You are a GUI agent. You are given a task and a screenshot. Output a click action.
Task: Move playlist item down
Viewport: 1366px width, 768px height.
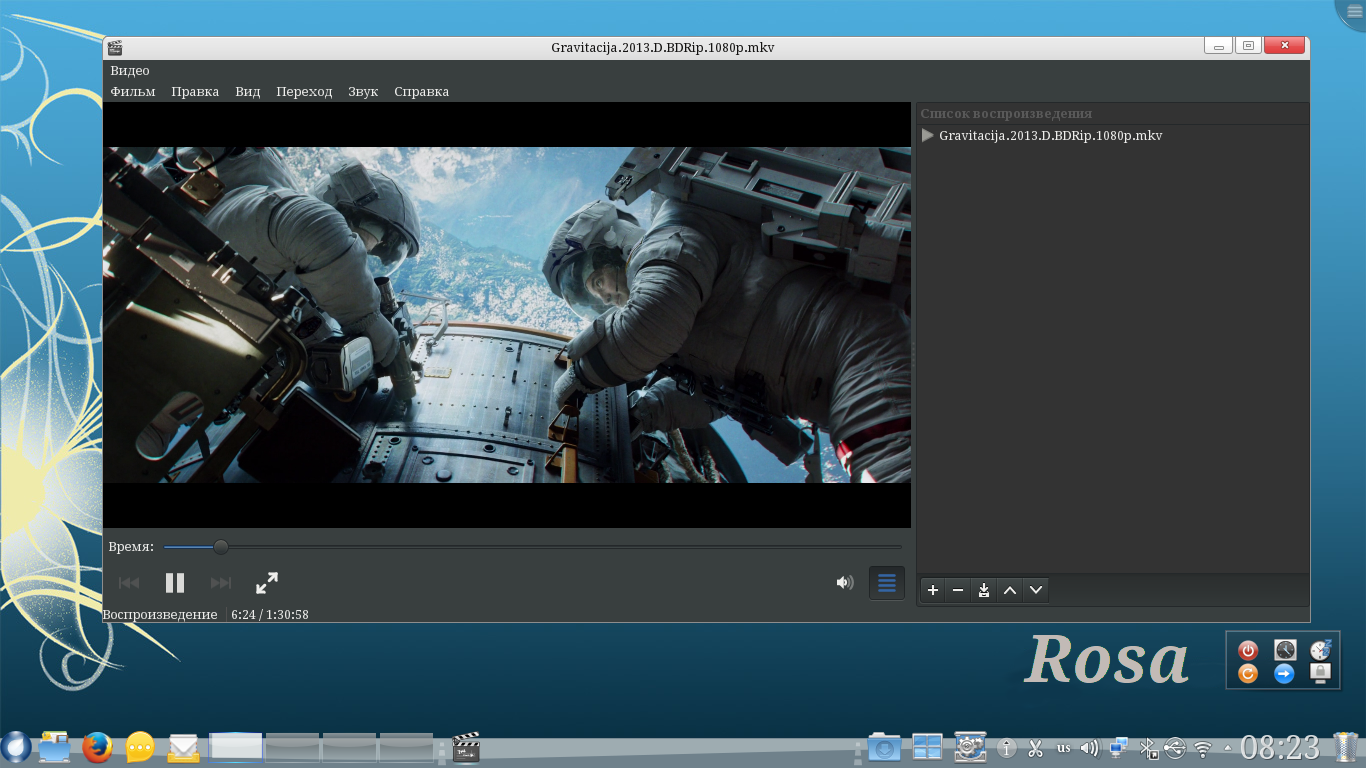[1036, 590]
